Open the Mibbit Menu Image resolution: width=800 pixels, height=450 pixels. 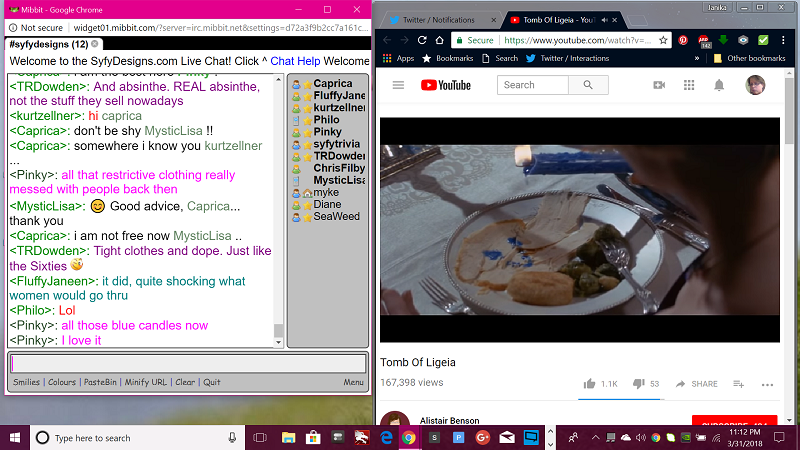point(353,382)
